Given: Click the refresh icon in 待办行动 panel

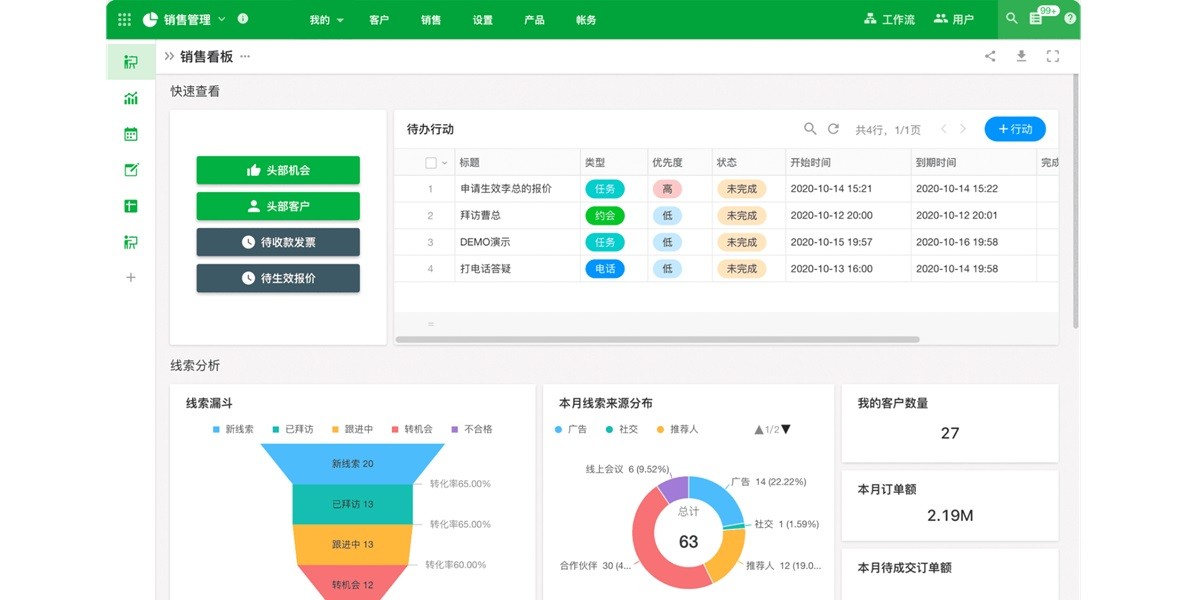Looking at the screenshot, I should [833, 129].
